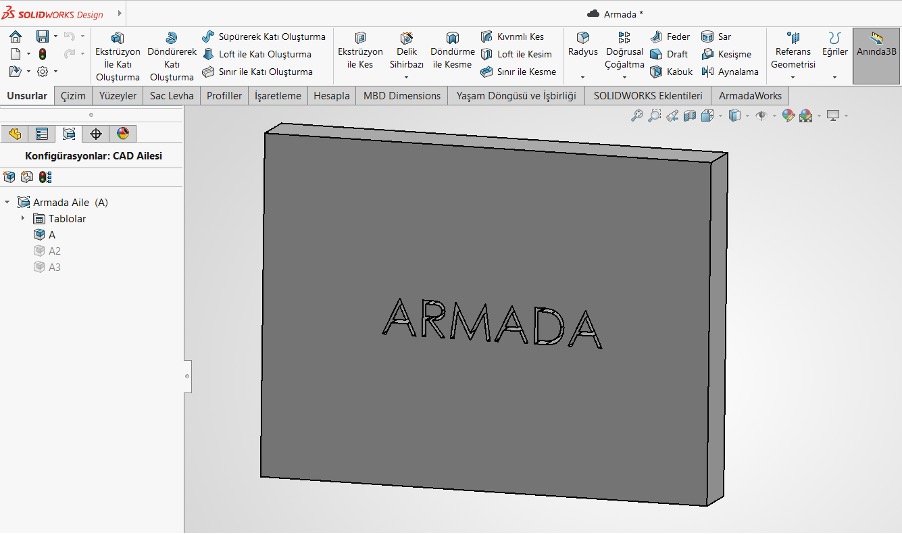Image resolution: width=902 pixels, height=534 pixels.
Task: Choose the Aynalama mirror command
Action: point(729,72)
